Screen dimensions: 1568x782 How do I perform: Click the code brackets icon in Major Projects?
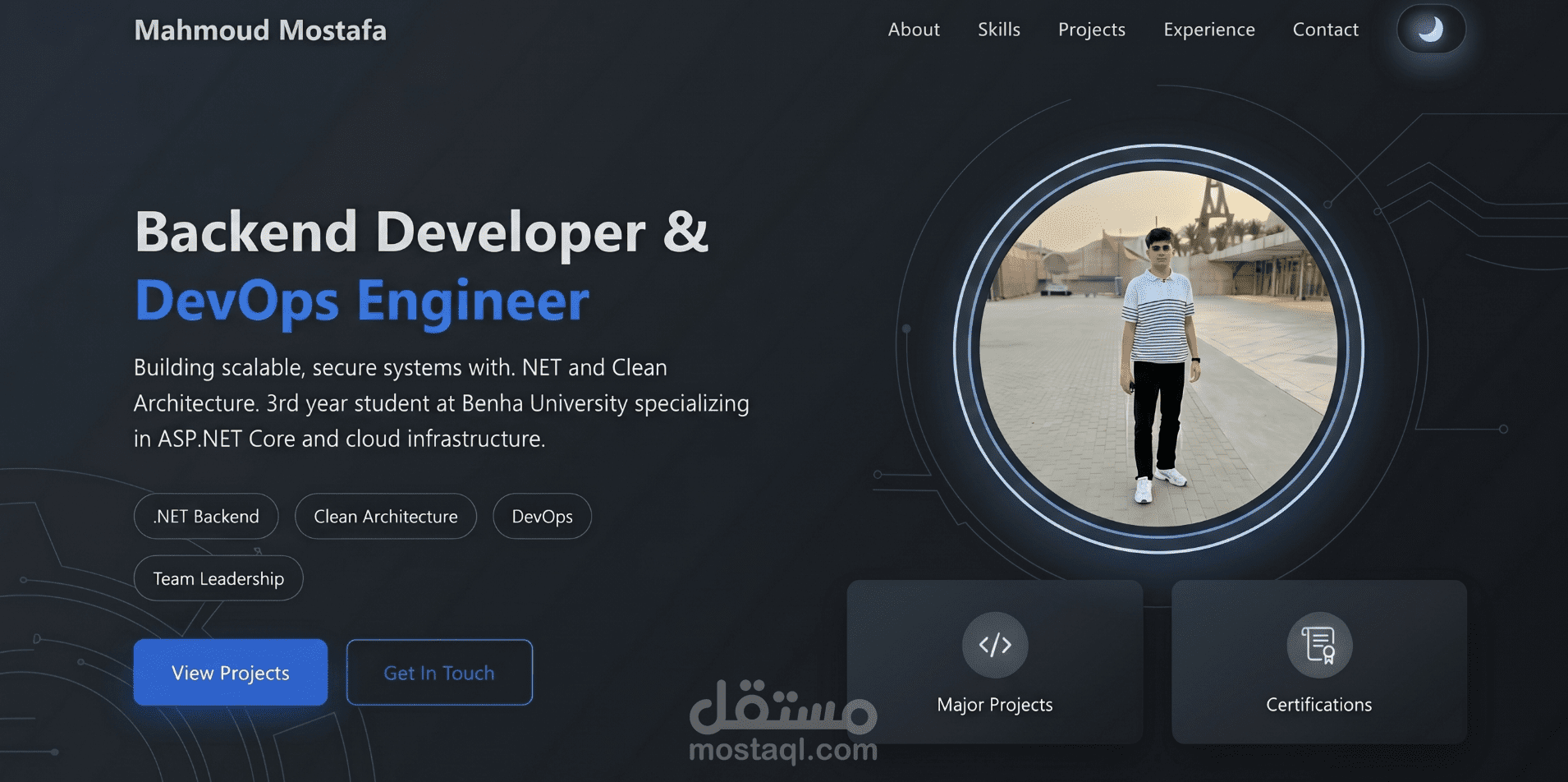(x=995, y=645)
